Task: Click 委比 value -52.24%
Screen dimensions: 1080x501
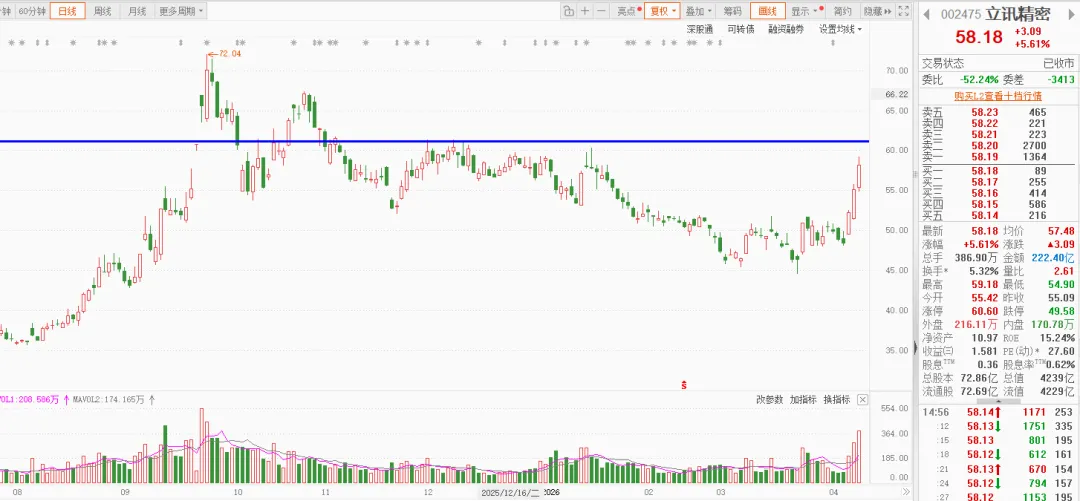Action: (979, 80)
